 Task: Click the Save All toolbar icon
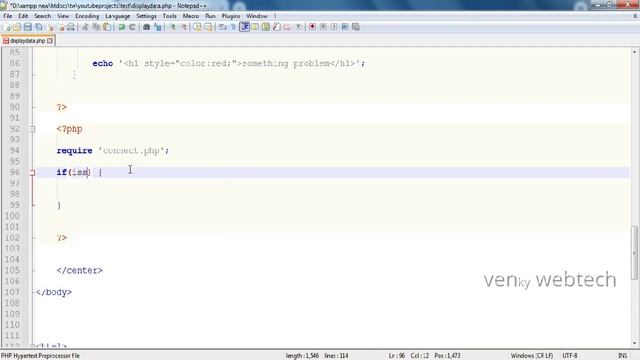tap(39, 27)
